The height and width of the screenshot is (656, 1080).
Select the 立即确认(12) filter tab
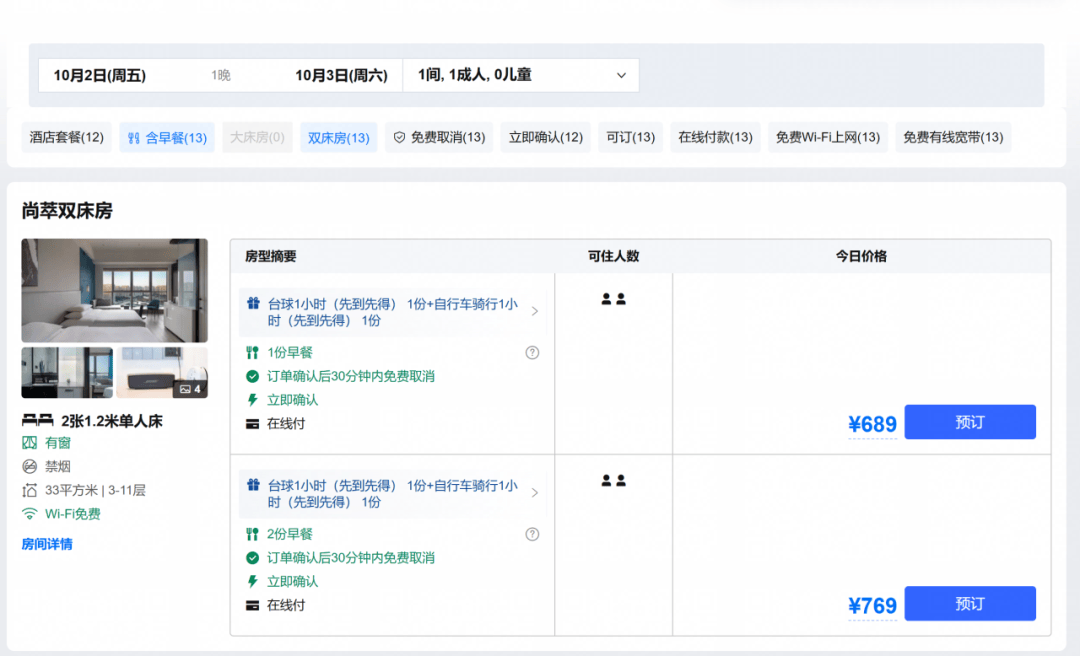tap(546, 137)
